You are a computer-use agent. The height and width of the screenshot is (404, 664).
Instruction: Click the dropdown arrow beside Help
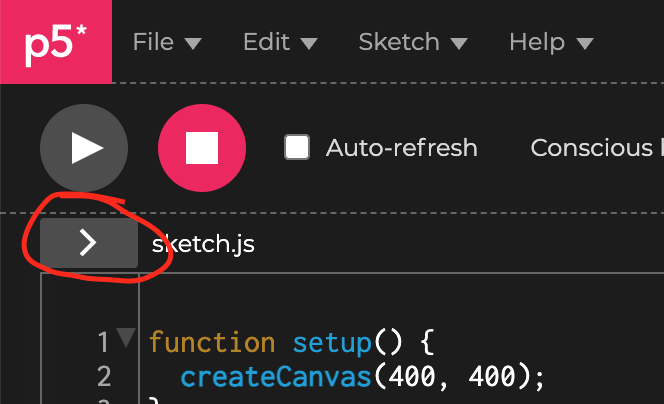coord(585,43)
